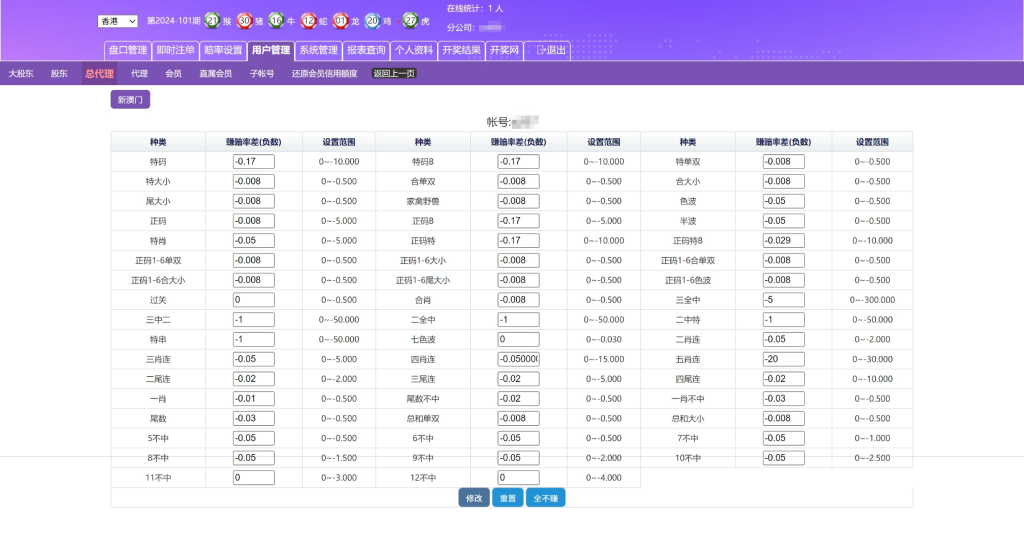Click the blue lottery ball number 20
The width and height of the screenshot is (1024, 536).
tap(372, 20)
